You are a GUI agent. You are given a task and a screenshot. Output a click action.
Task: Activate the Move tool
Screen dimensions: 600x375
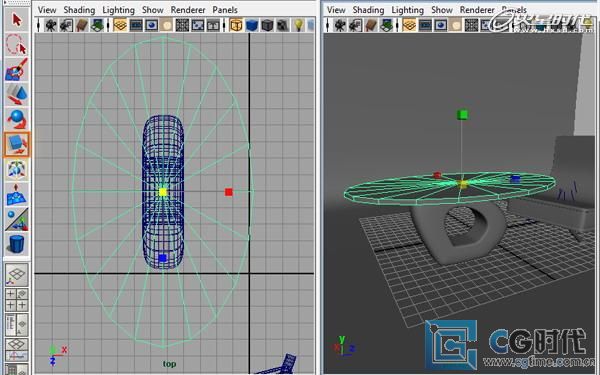[x=16, y=94]
